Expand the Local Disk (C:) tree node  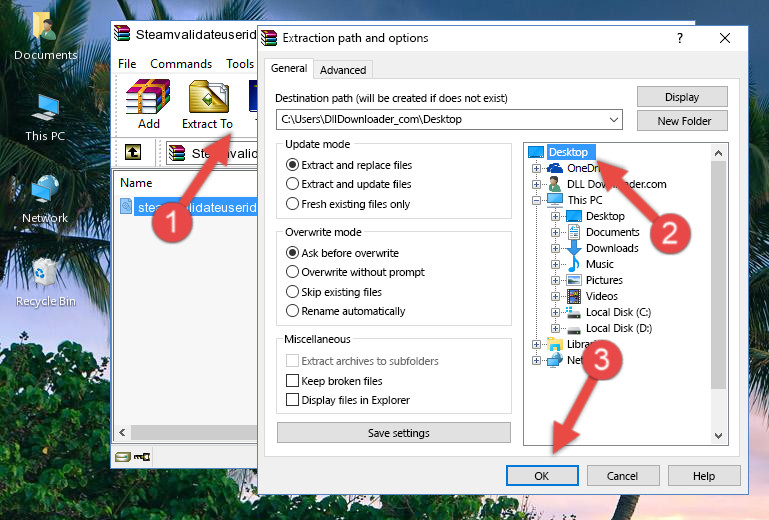tap(555, 312)
